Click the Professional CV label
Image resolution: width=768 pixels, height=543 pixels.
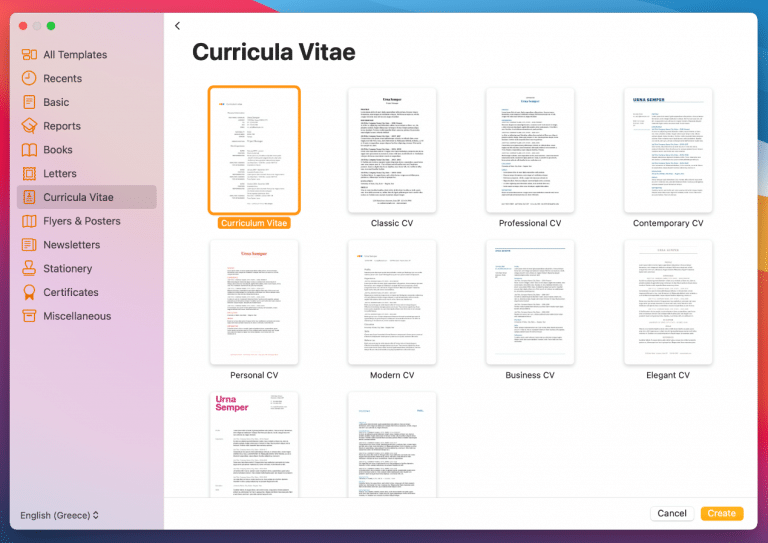coord(530,223)
